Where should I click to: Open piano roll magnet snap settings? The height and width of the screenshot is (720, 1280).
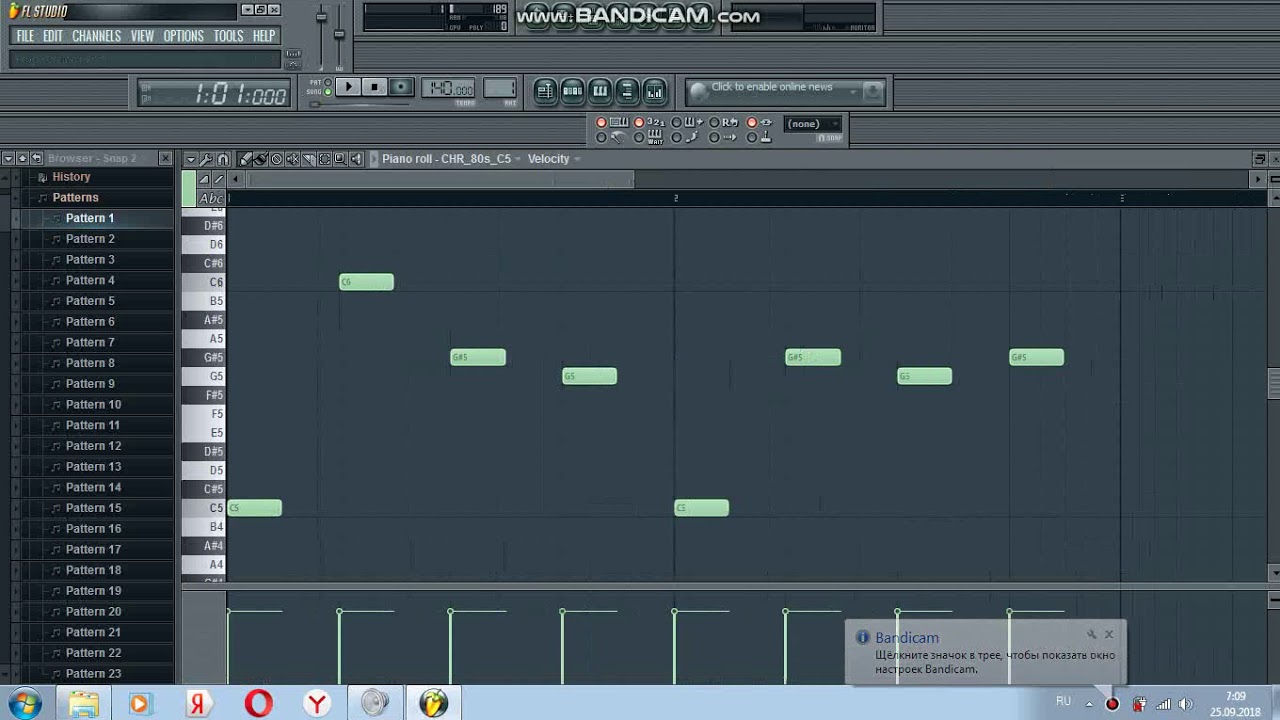(x=223, y=159)
